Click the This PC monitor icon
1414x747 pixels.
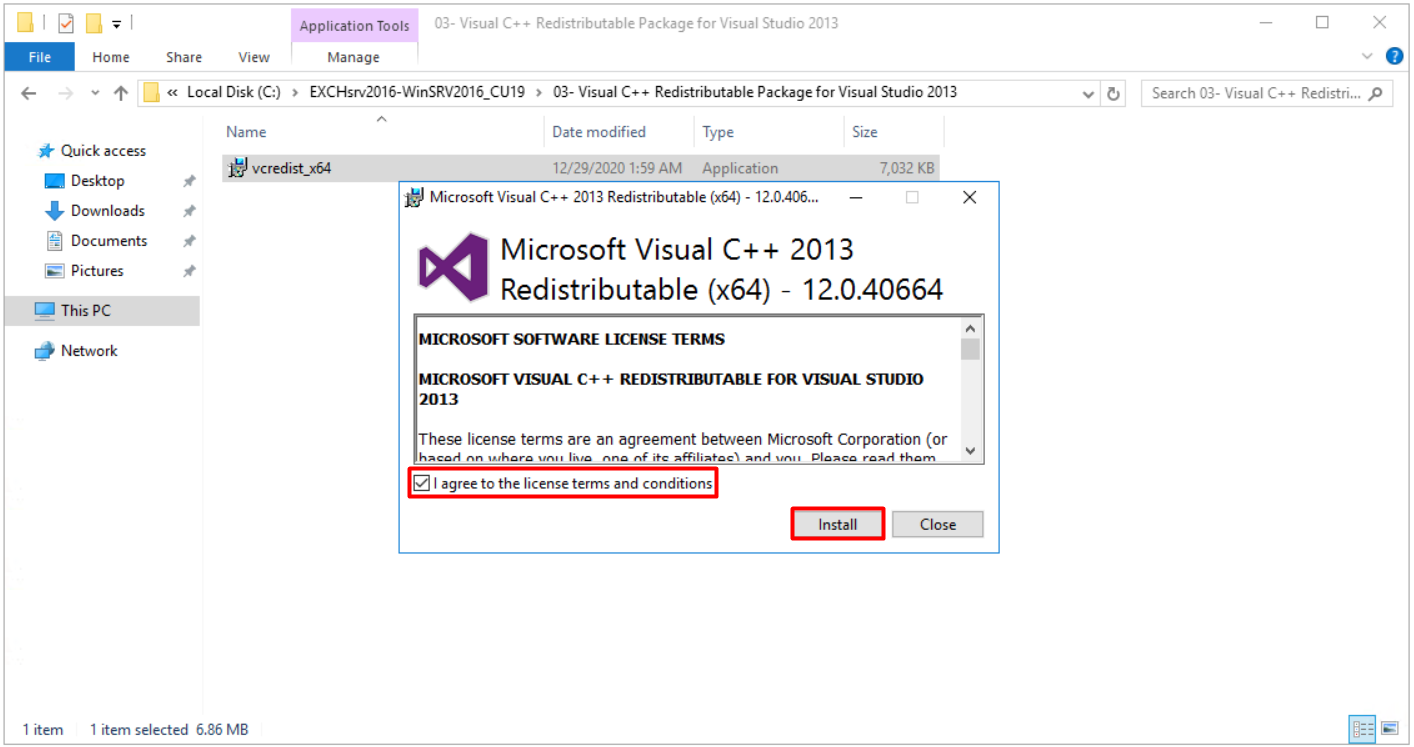point(45,311)
